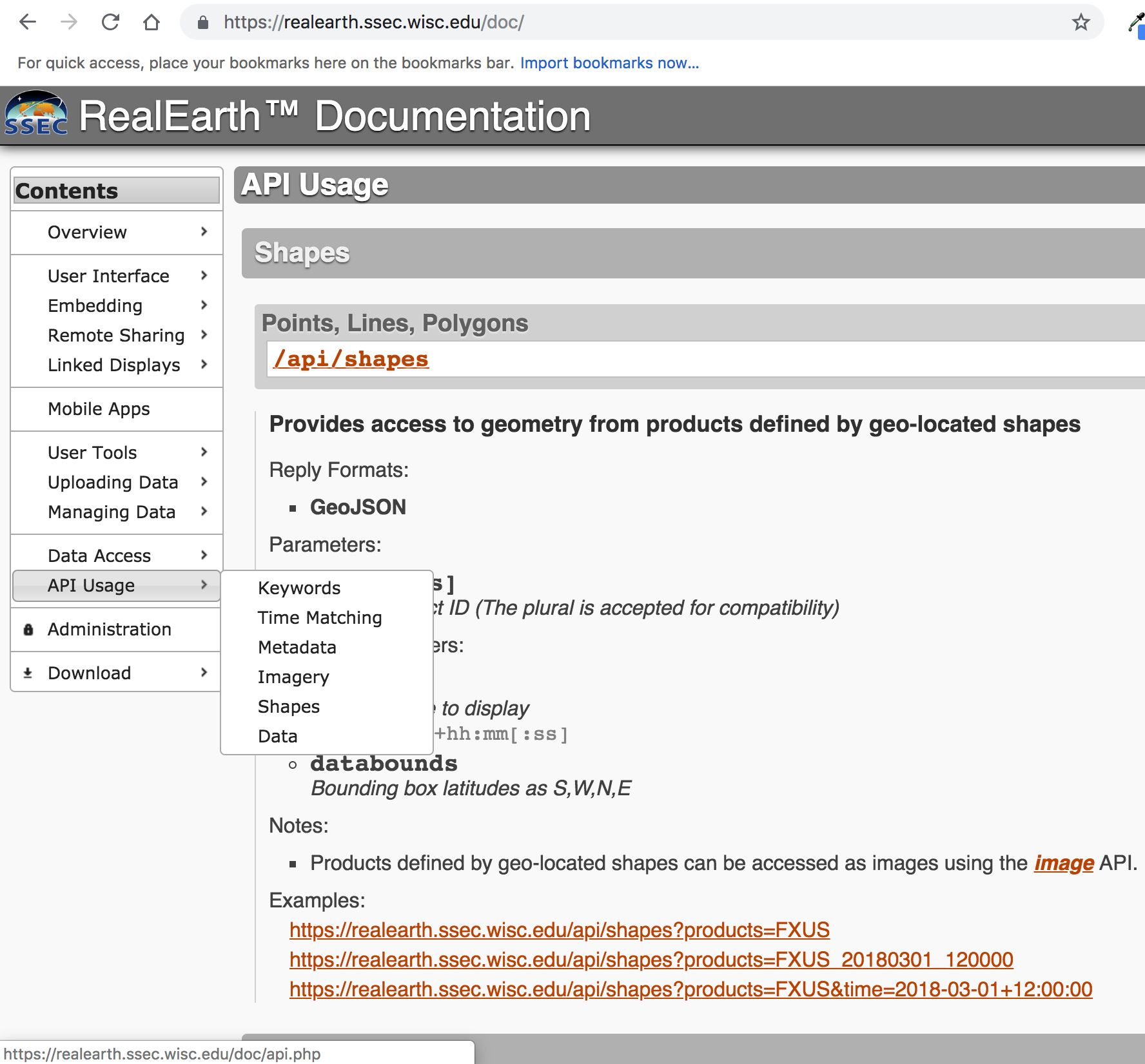Open the image API link in Notes

coord(1064,864)
